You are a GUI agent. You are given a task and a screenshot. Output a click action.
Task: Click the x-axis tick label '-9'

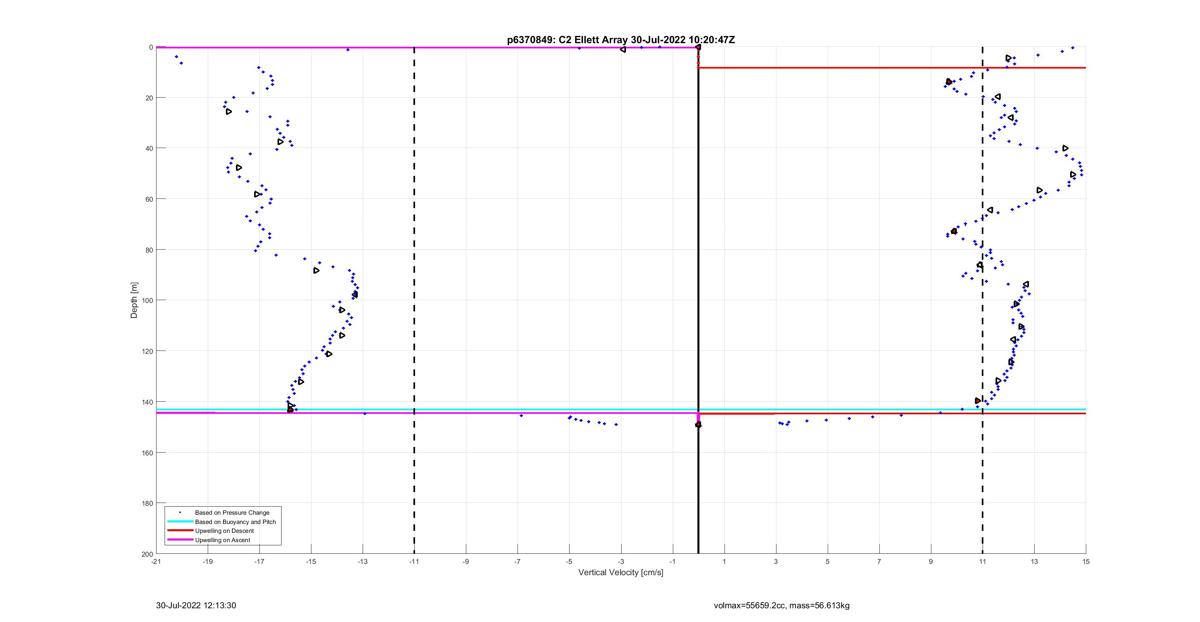(x=466, y=562)
